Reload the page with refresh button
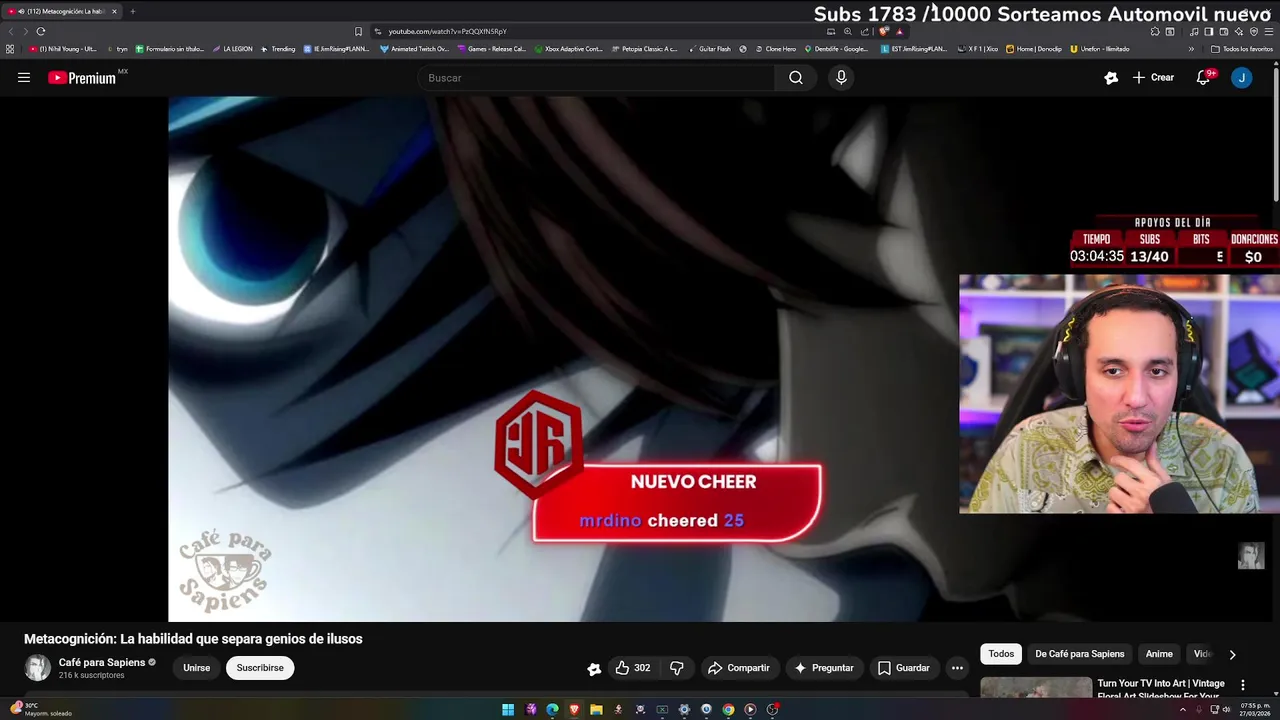1280x720 pixels. point(41,31)
